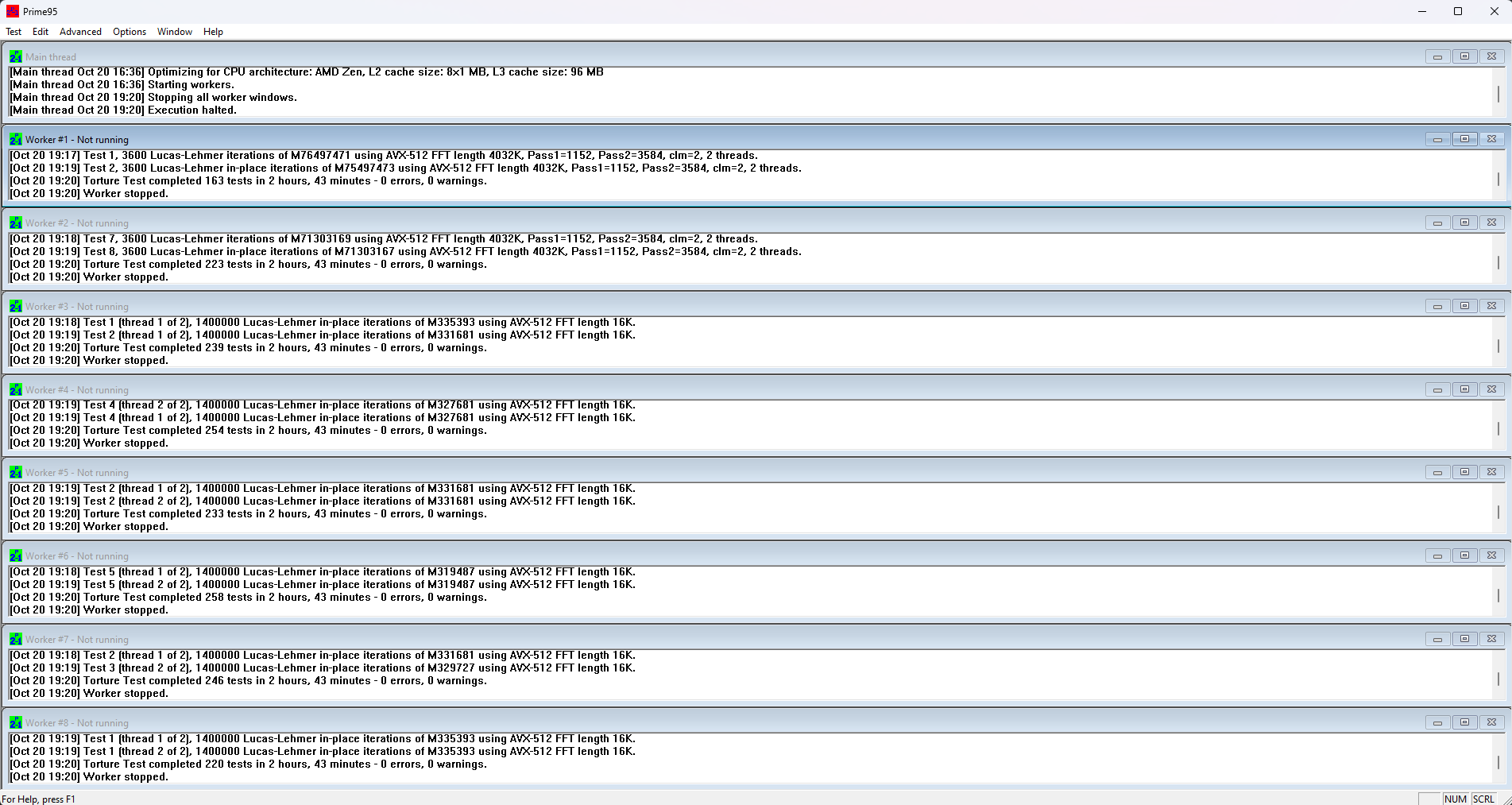Close the Main thread child window
Image resolution: width=1512 pixels, height=805 pixels.
click(1491, 56)
